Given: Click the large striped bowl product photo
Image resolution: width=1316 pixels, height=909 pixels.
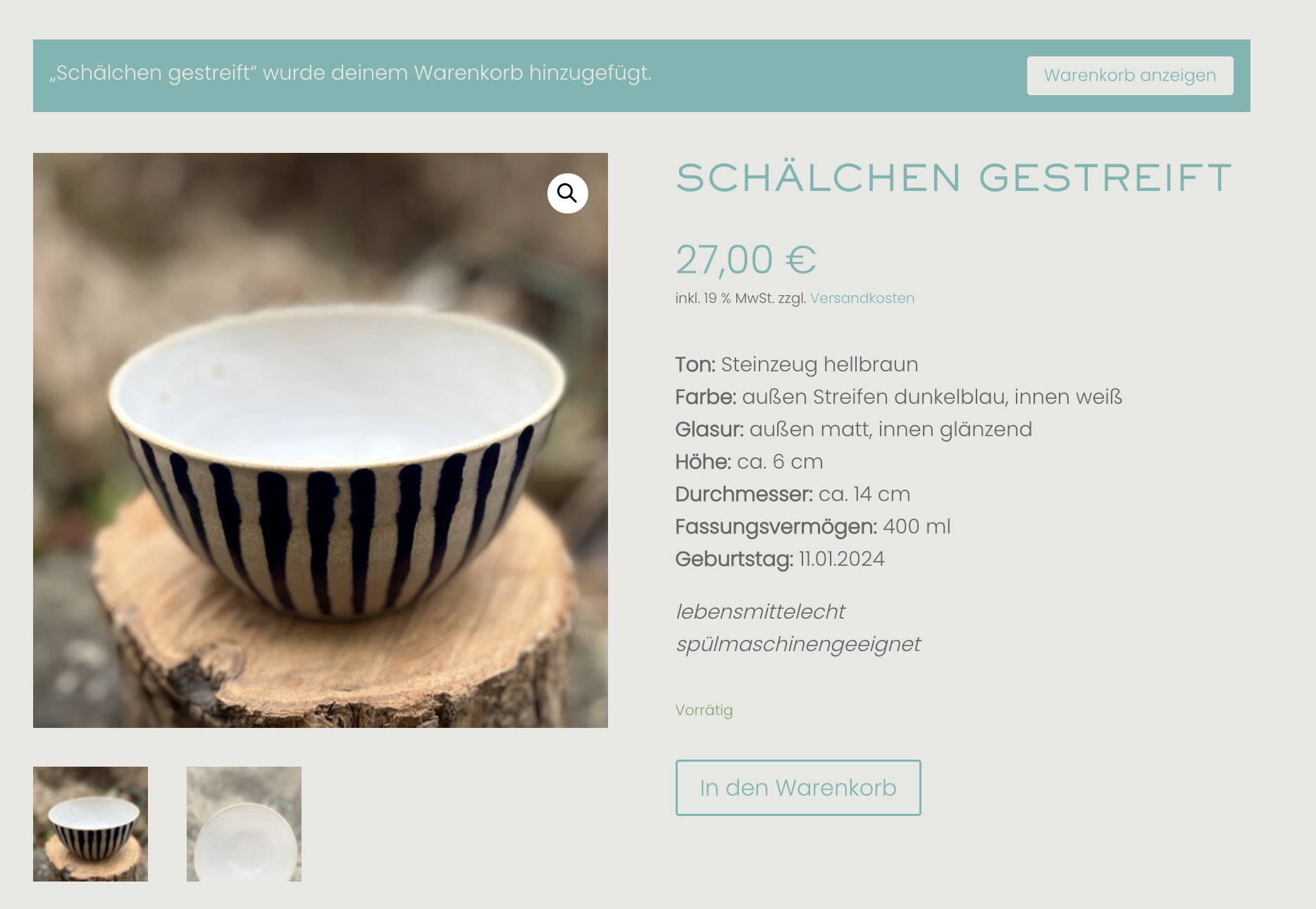Looking at the screenshot, I should [x=321, y=440].
